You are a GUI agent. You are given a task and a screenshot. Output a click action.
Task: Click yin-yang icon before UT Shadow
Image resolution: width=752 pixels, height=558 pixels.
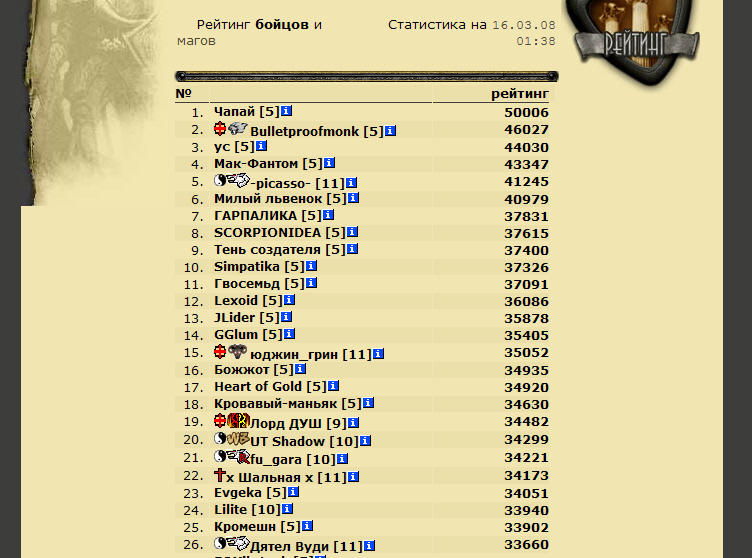tap(220, 438)
